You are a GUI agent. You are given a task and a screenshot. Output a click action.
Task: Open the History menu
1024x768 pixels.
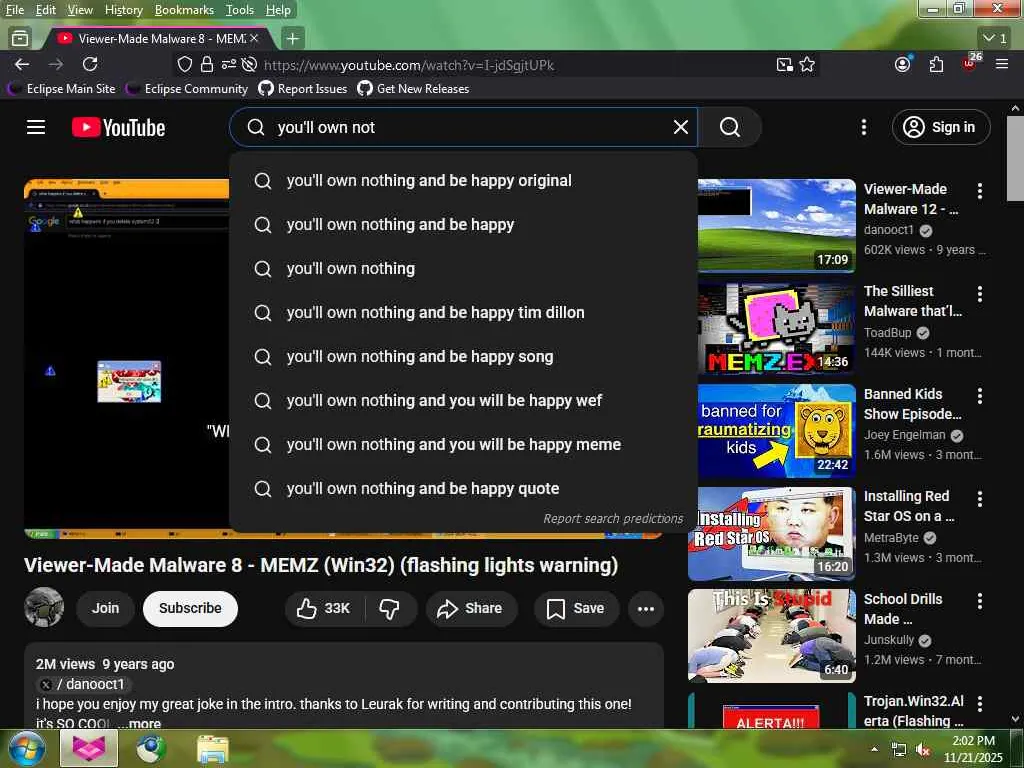coord(123,10)
